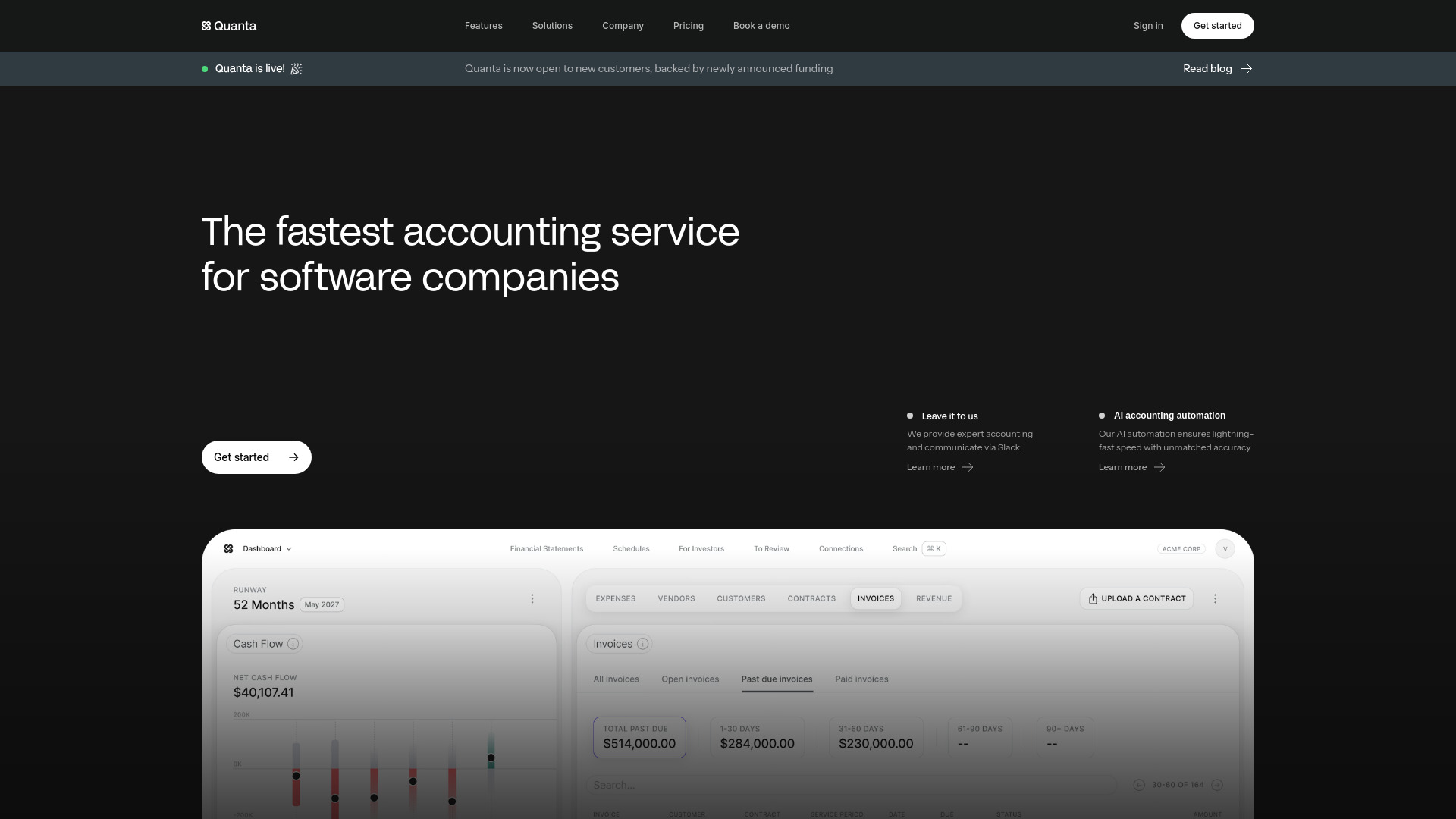Open the three-dot menu on Runway card
This screenshot has width=1456, height=819.
pos(532,598)
